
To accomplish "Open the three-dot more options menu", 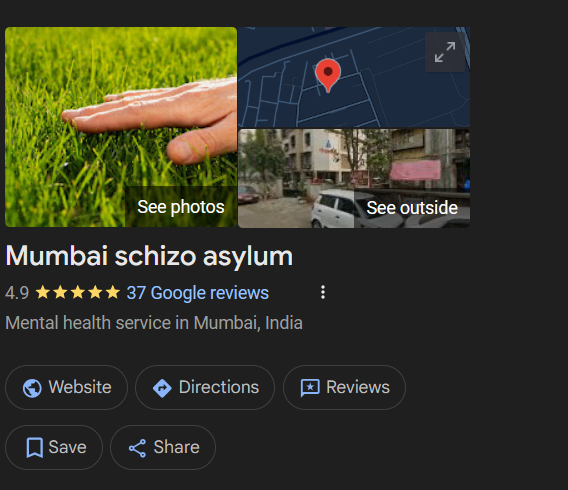I will click(323, 292).
